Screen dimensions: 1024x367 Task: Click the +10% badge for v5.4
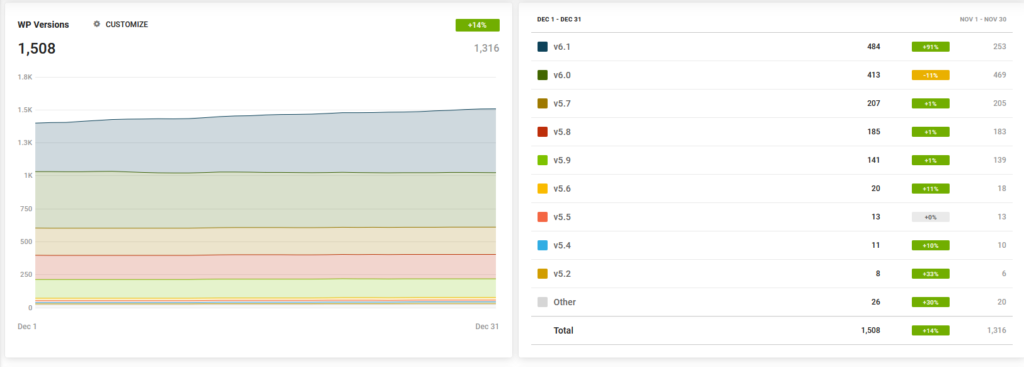[x=931, y=246]
